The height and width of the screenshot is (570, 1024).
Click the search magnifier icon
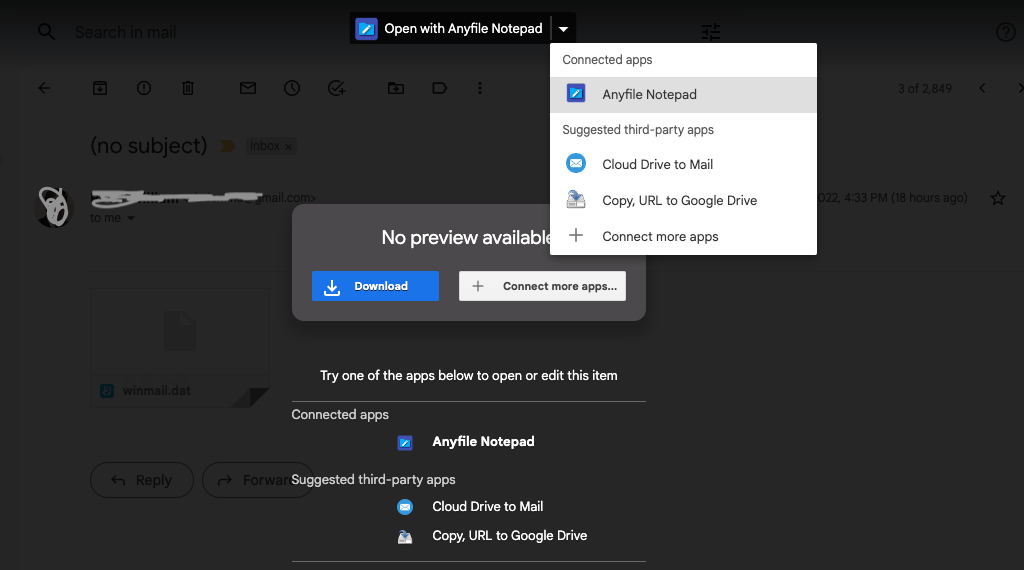point(46,31)
